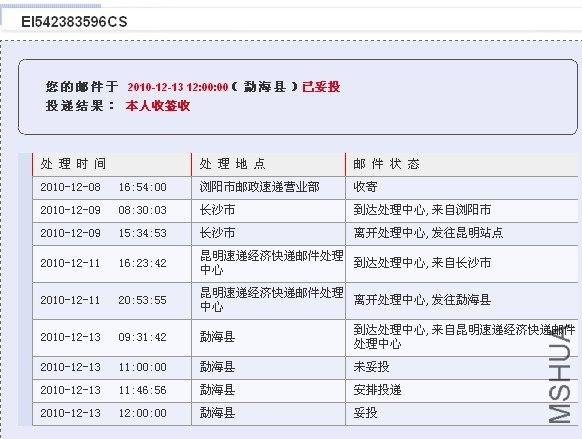582x439 pixels.
Task: Click '妥投' status in the last table row
Action: [365, 413]
